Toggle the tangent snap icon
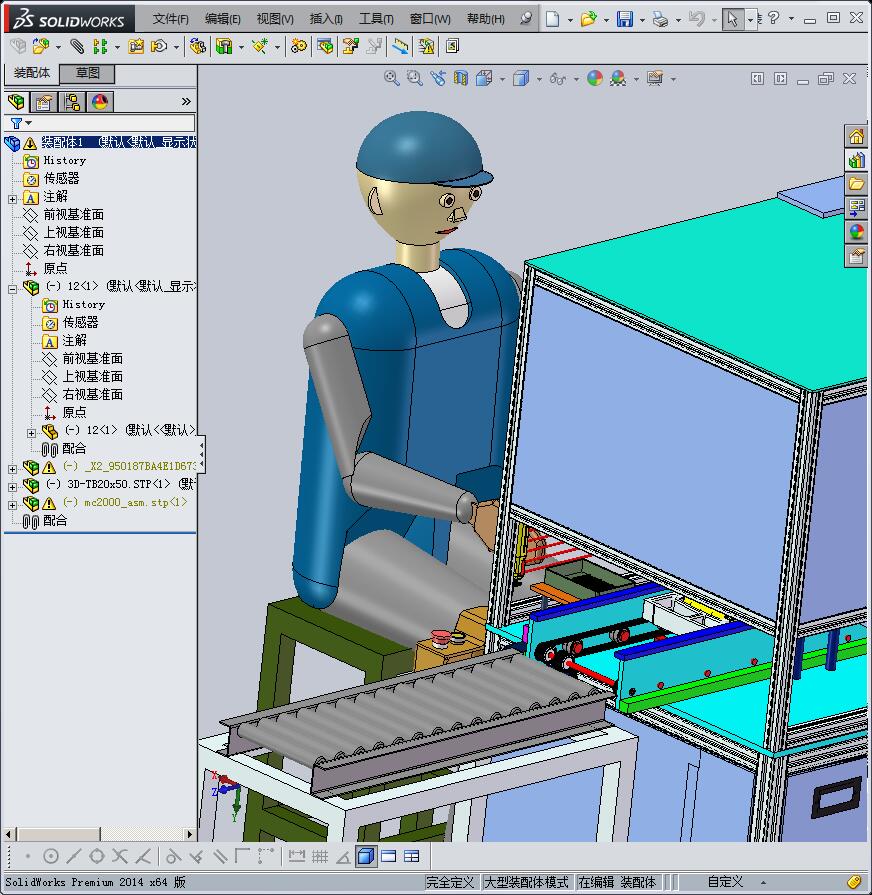 [x=173, y=856]
